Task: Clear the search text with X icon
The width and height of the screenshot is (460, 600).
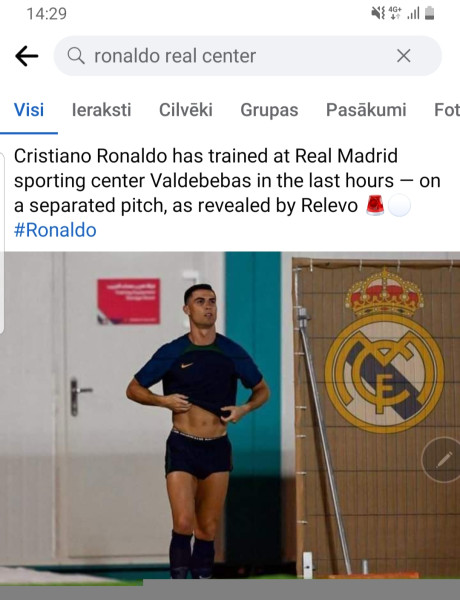Action: click(x=403, y=56)
